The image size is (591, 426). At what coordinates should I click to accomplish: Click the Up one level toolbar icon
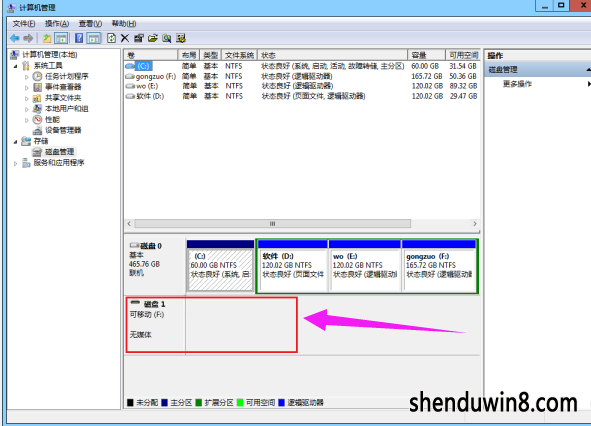pyautogui.click(x=47, y=38)
